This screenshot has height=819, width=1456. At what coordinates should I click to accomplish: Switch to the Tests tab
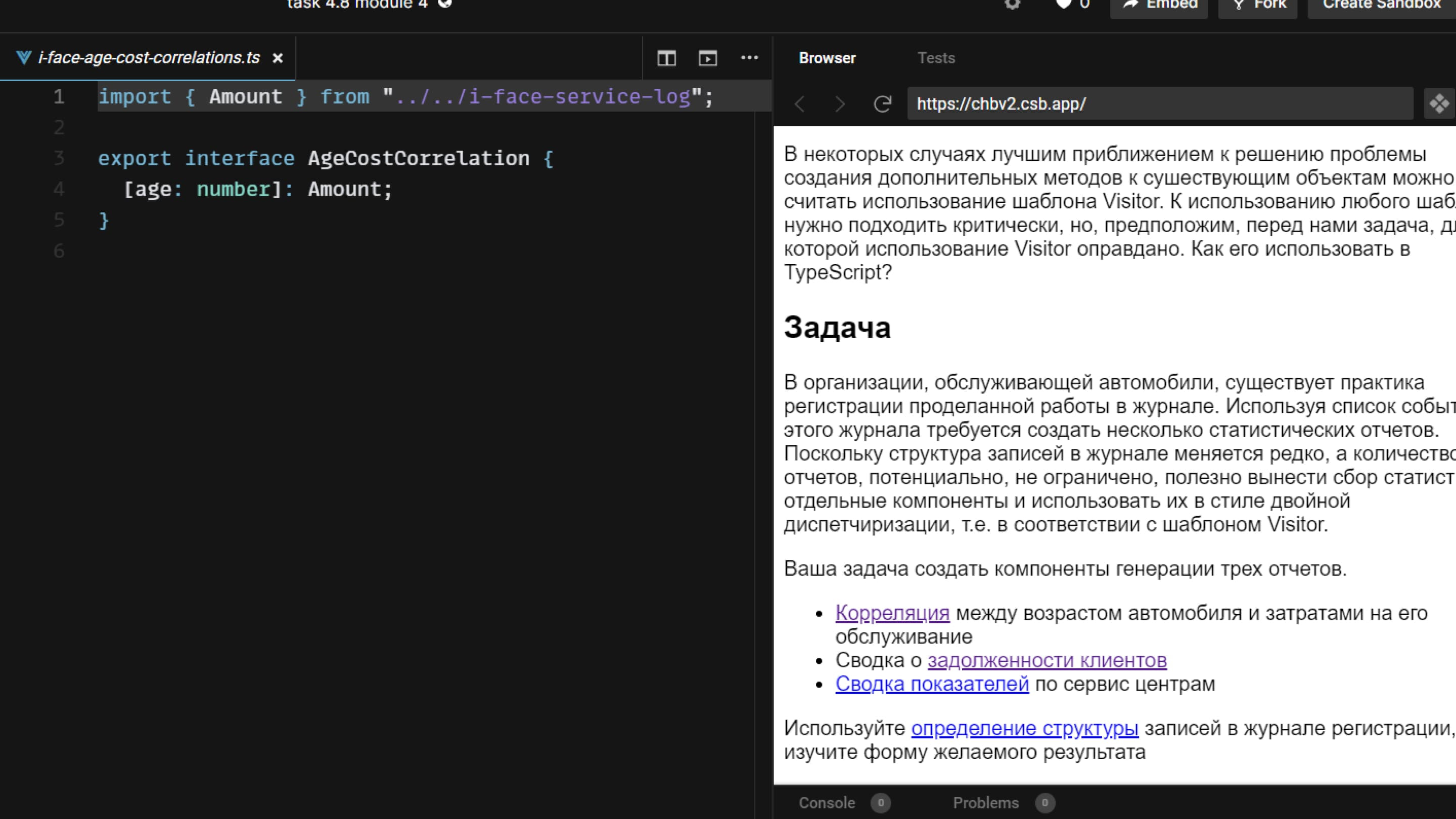tap(936, 58)
